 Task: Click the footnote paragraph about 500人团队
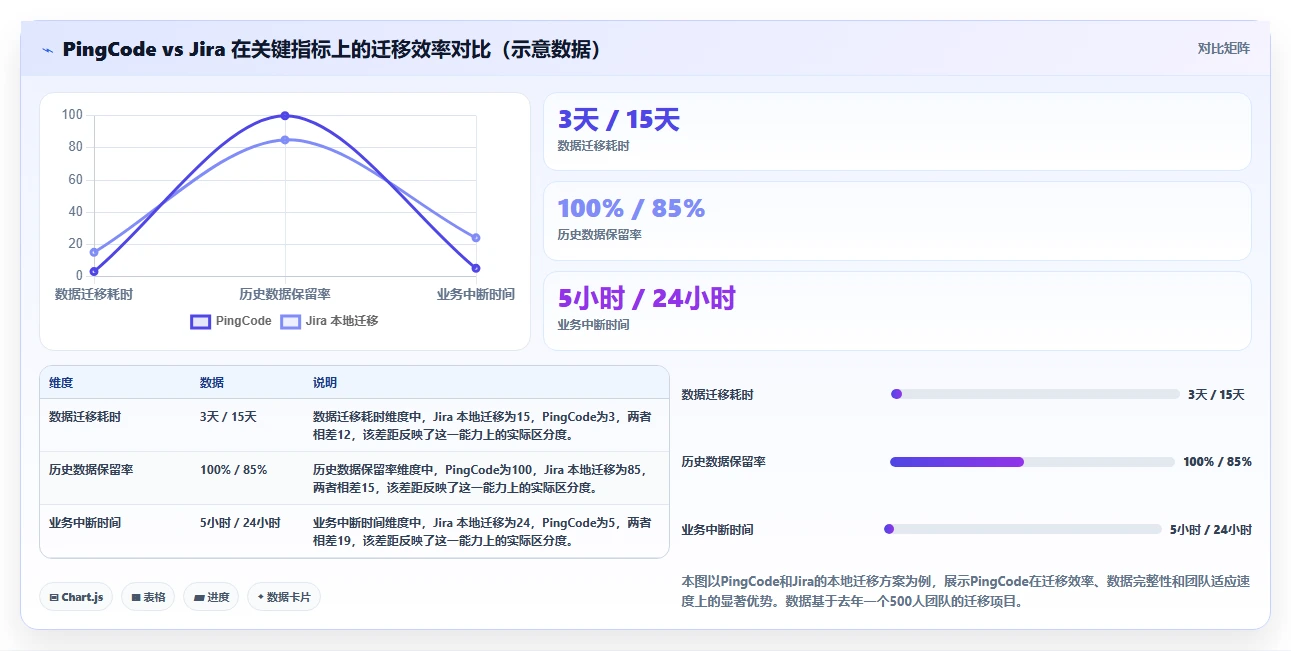[x=966, y=591]
